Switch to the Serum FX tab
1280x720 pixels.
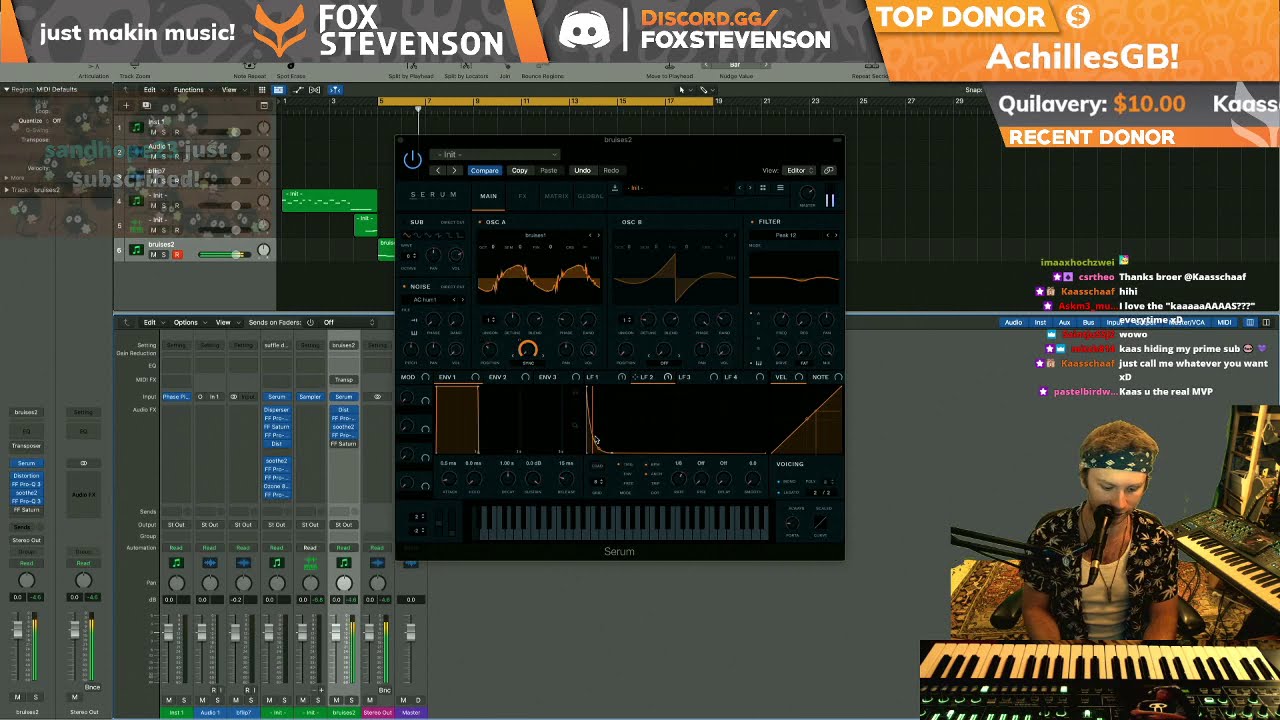point(522,196)
